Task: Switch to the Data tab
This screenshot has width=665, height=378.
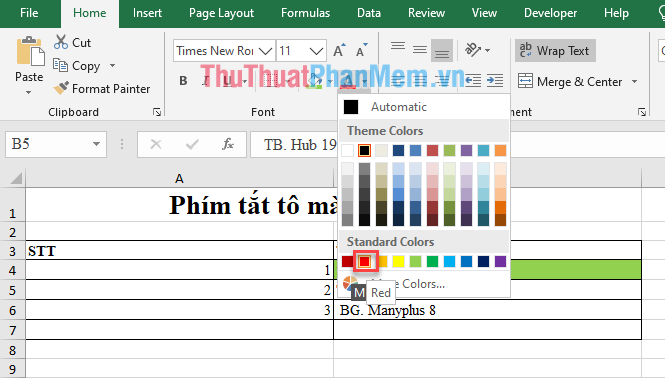Action: point(369,13)
